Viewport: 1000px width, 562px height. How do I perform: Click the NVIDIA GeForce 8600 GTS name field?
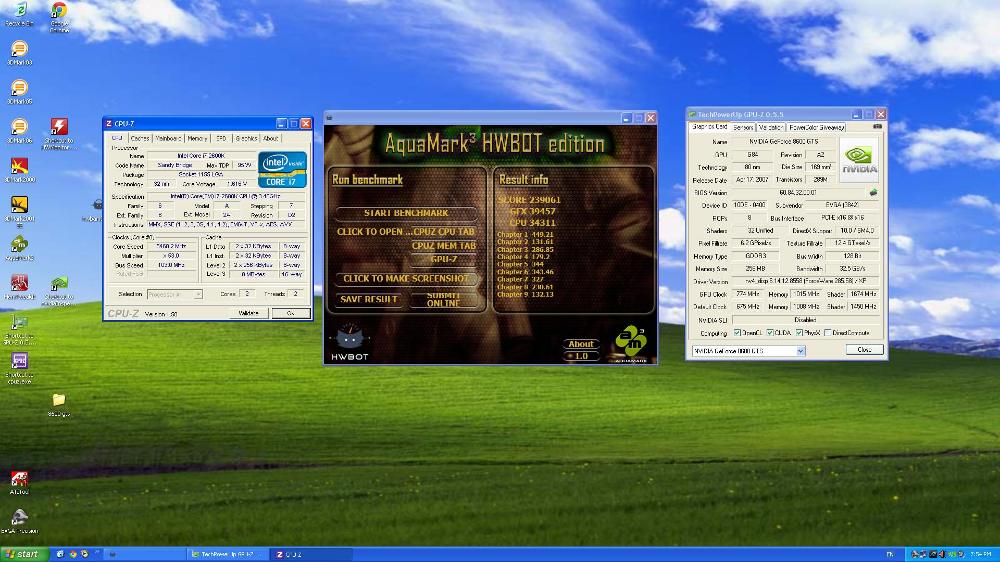coord(783,142)
